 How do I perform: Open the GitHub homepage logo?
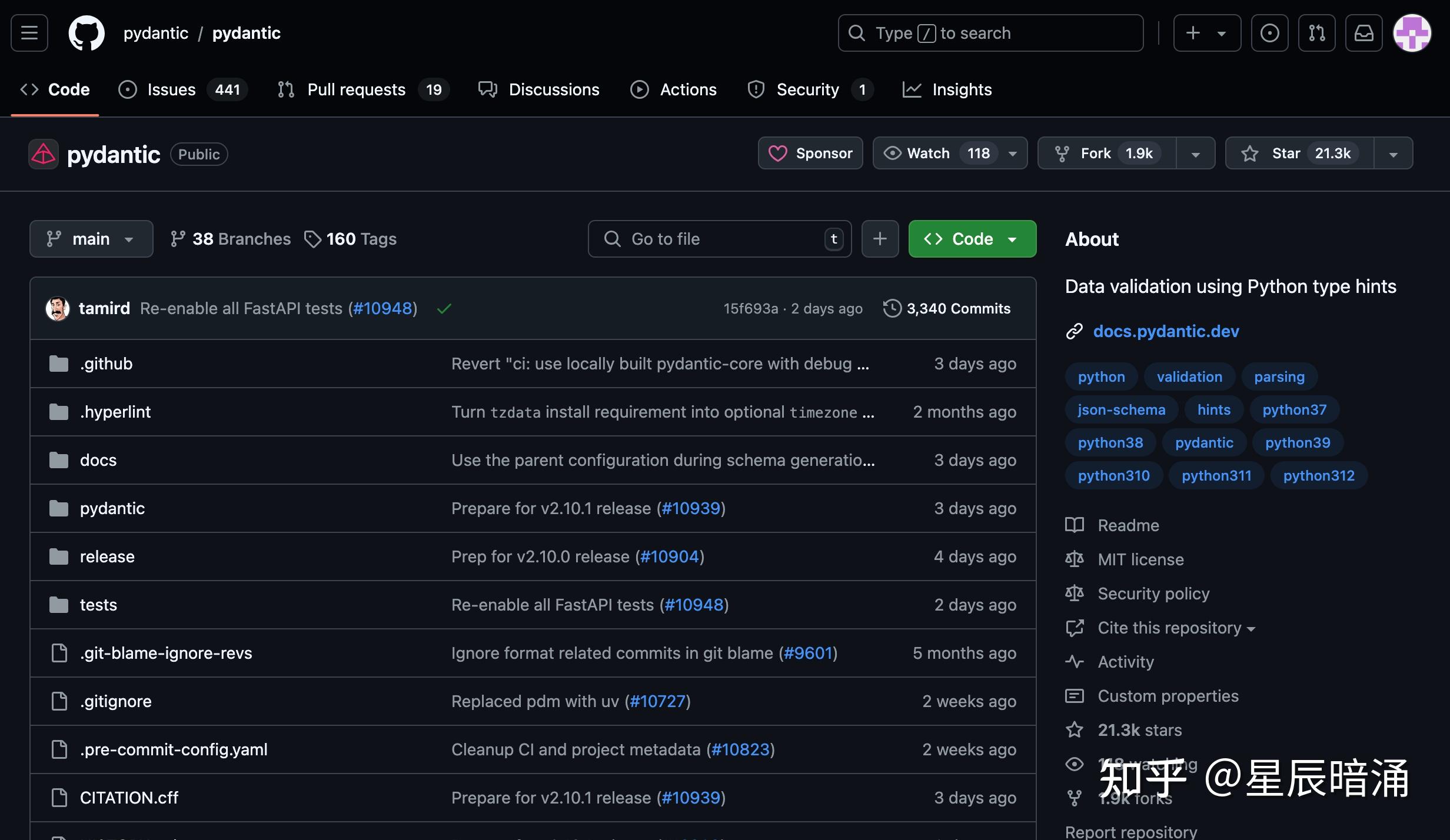tap(87, 33)
